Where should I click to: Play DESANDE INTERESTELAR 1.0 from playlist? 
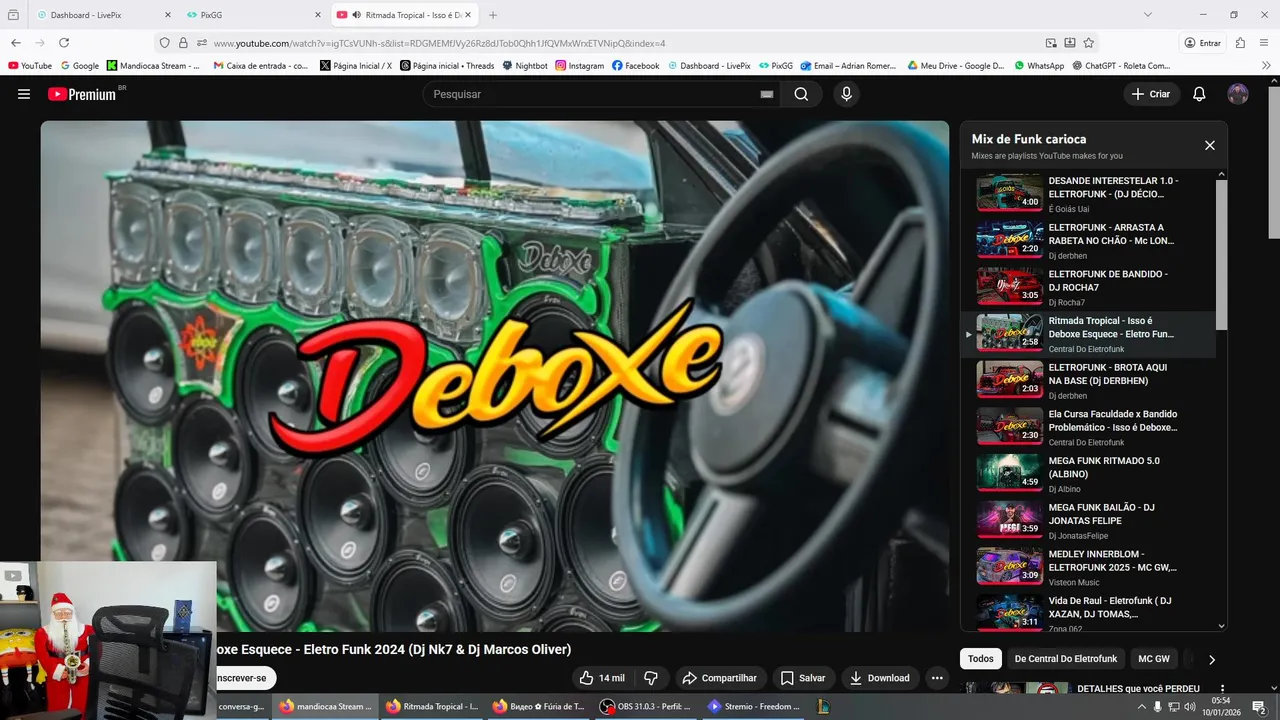coord(1090,194)
